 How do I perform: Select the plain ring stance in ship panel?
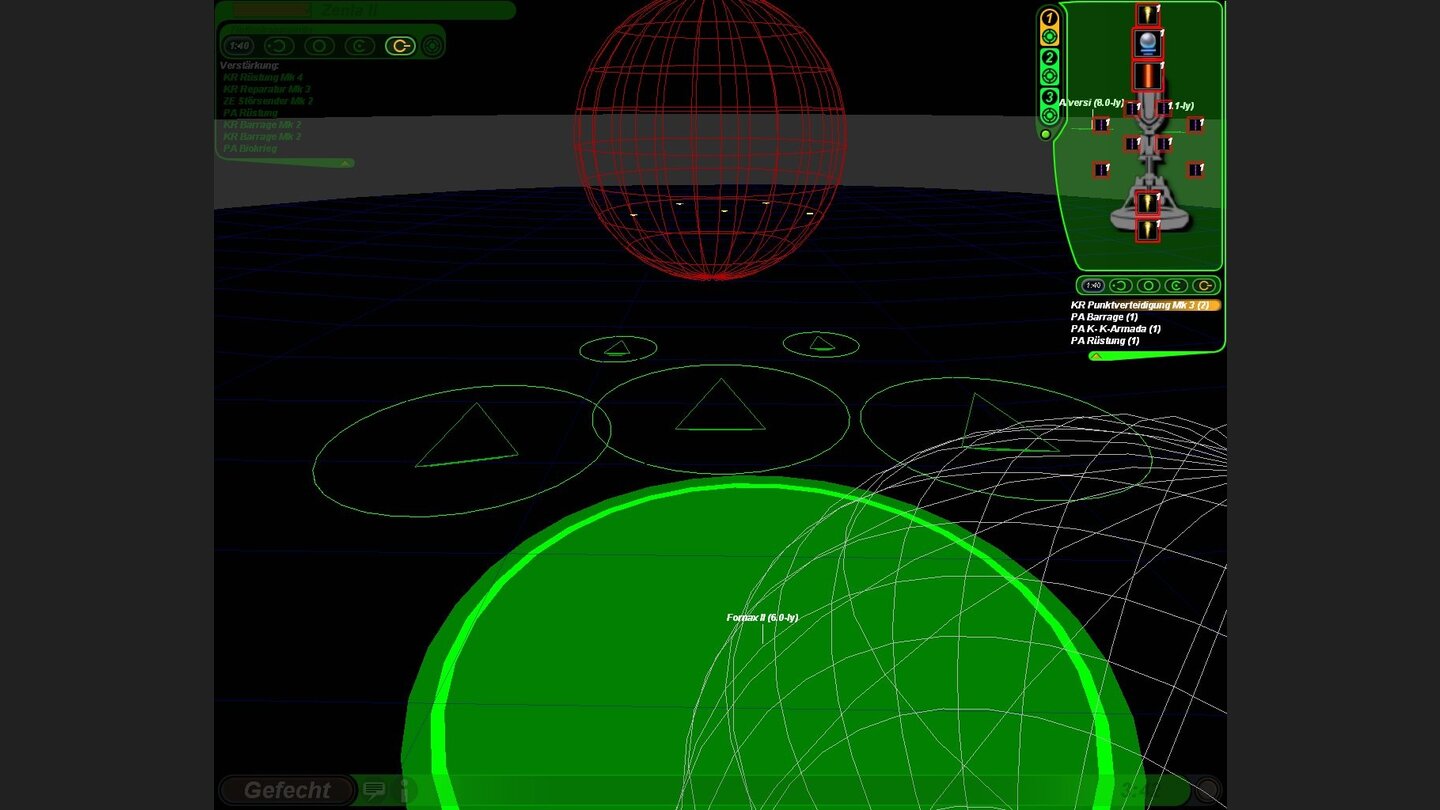click(1149, 286)
